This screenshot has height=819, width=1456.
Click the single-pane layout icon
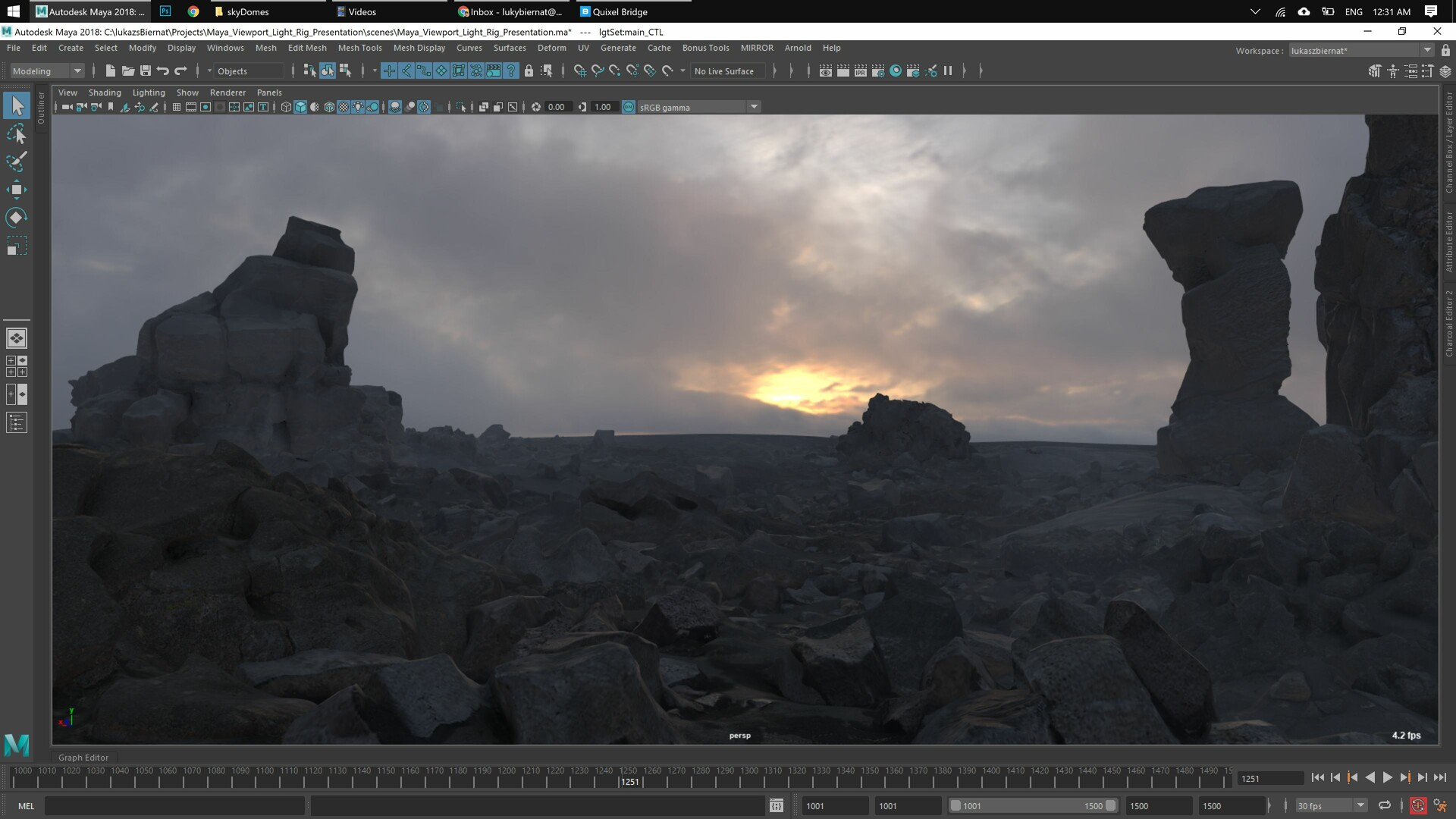coord(16,338)
